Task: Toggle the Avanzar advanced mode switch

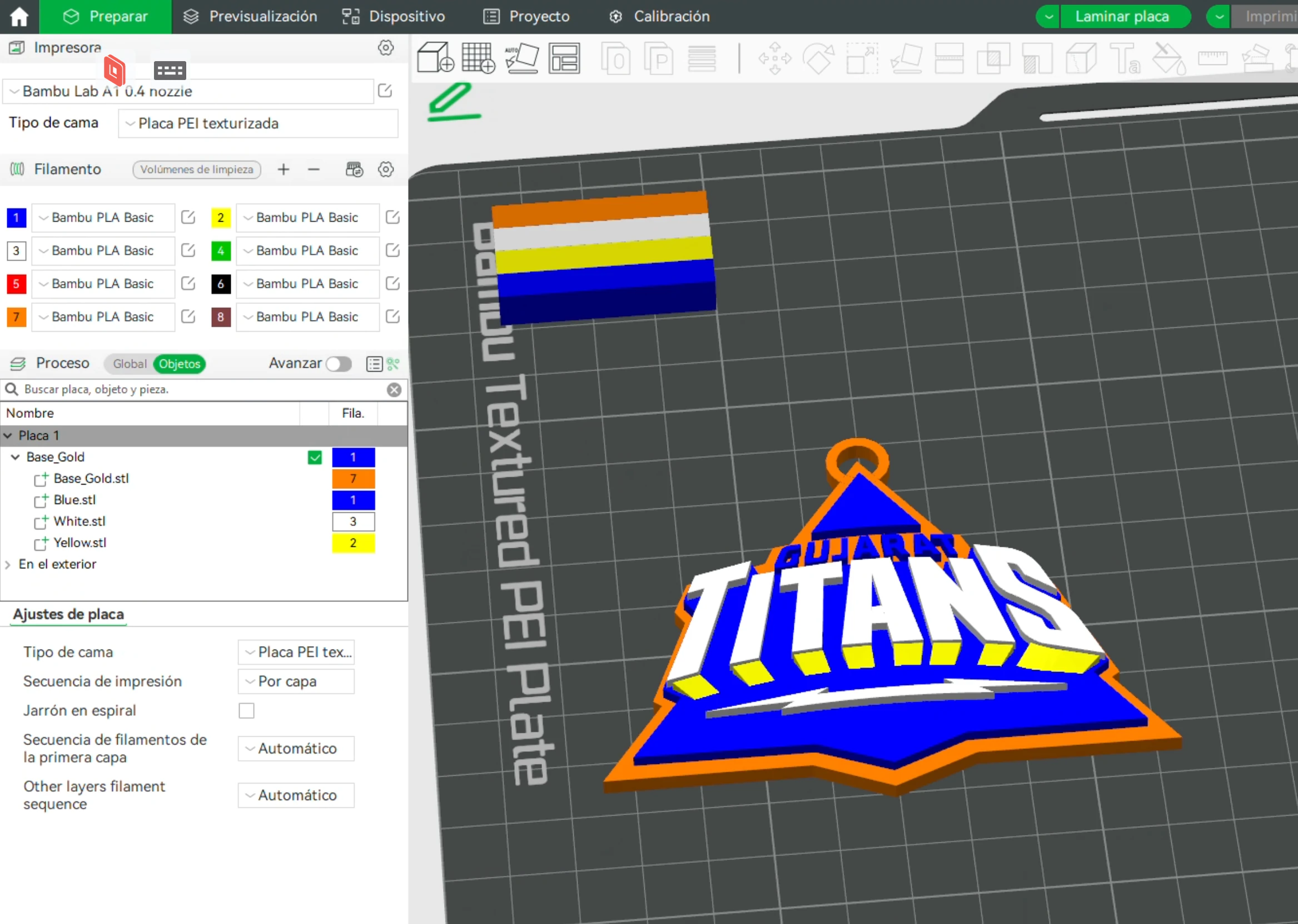Action: 339,363
